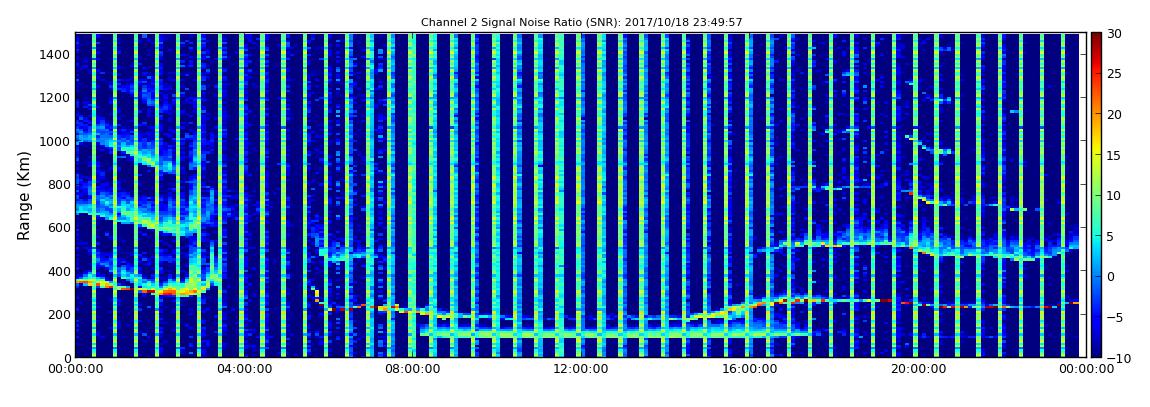The image size is (1150, 407).
Task: Click the y-axis tick label '1000'
Action: pyautogui.click(x=56, y=141)
